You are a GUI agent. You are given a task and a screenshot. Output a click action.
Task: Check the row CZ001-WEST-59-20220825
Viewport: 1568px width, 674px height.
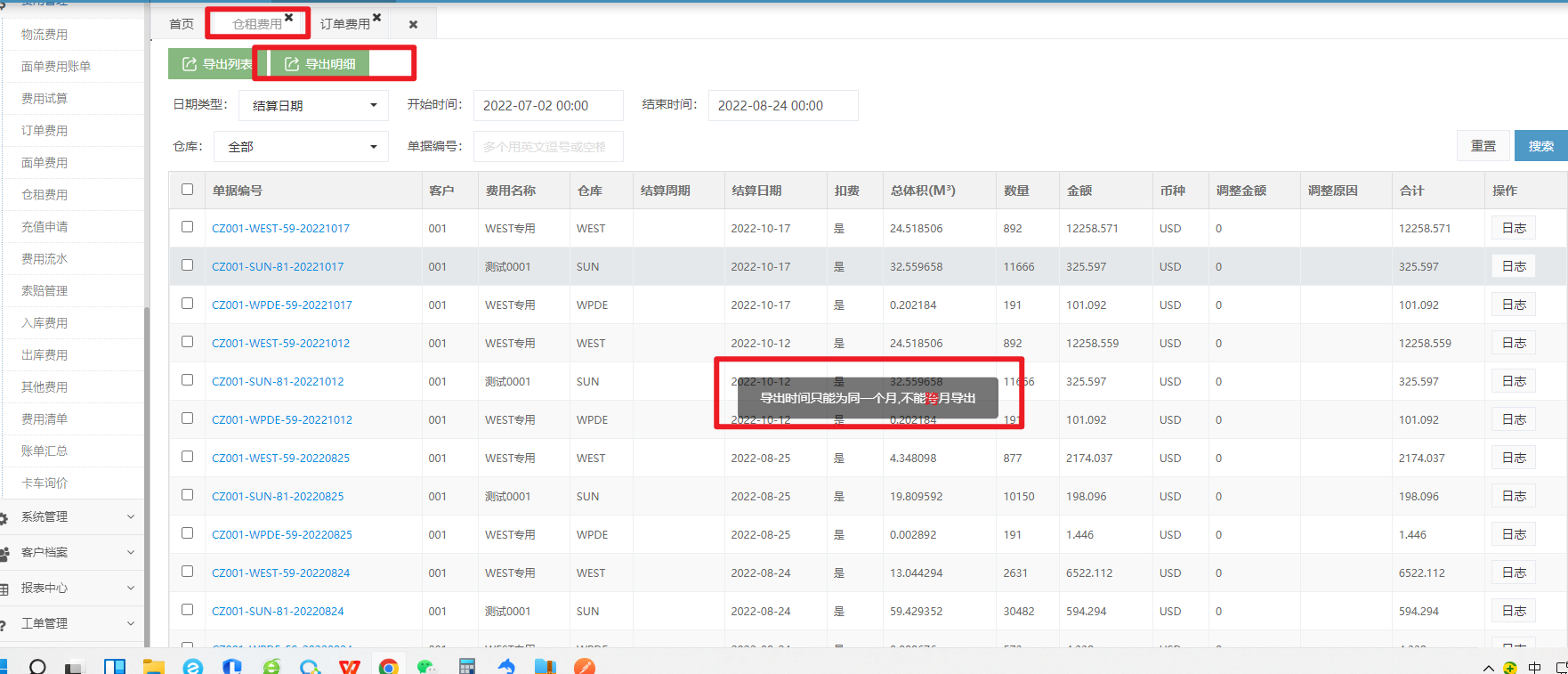(x=187, y=457)
